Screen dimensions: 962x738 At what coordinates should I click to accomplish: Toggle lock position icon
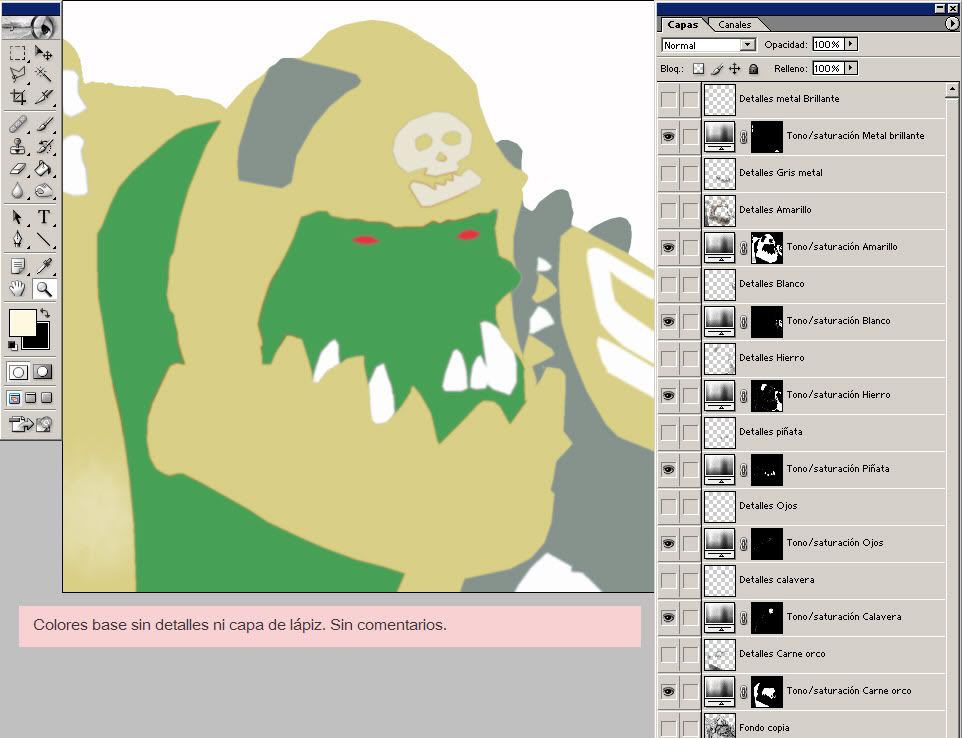click(734, 69)
